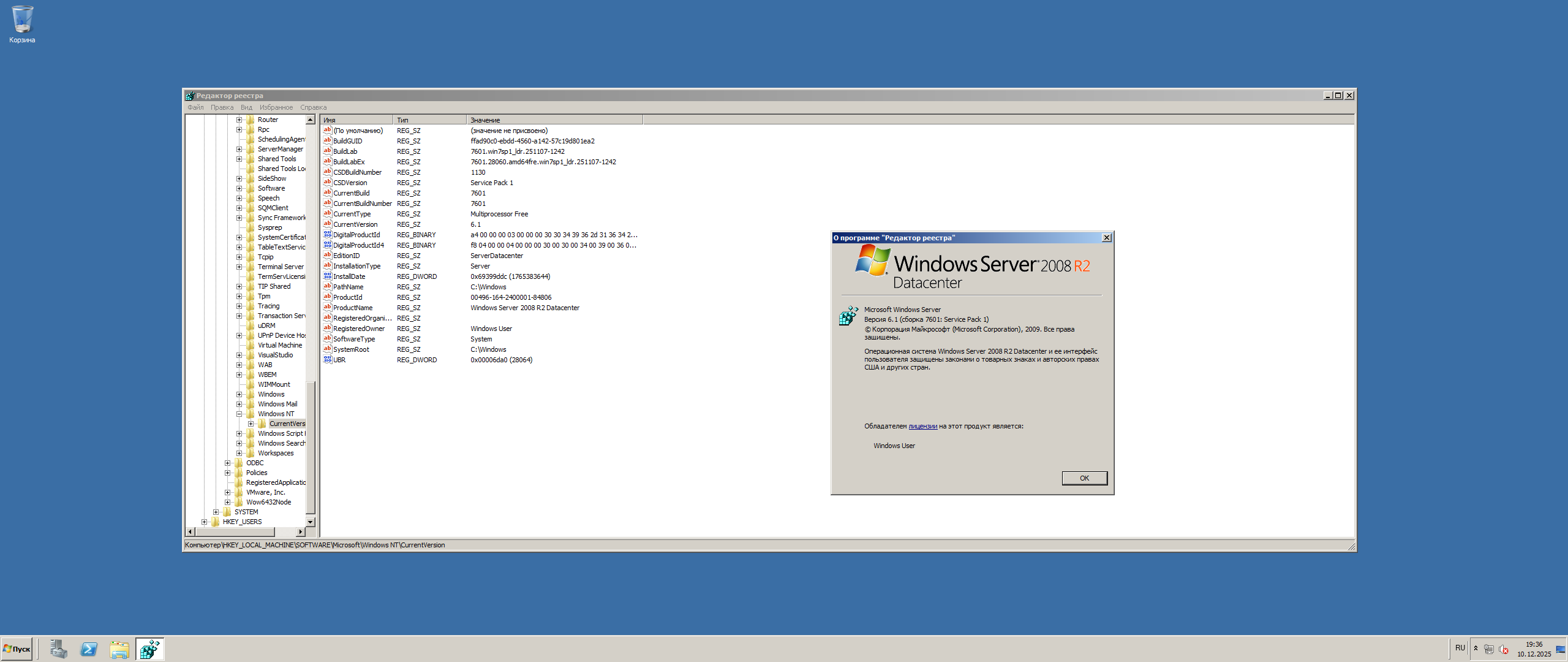Screen dimensions: 1568x662
Task: Click the Server Manager taskbar icon
Action: (59, 649)
